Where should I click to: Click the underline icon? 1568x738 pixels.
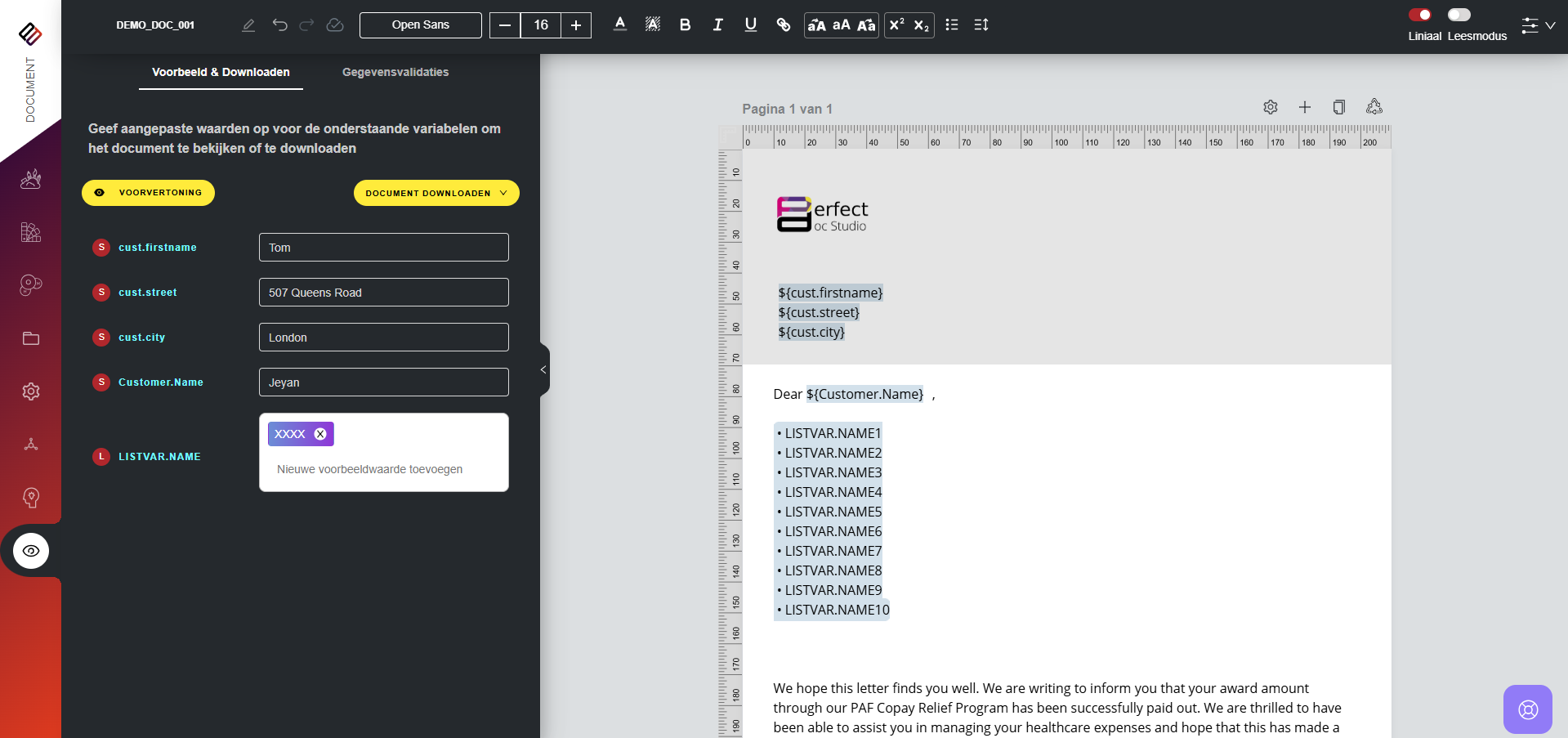[x=750, y=25]
